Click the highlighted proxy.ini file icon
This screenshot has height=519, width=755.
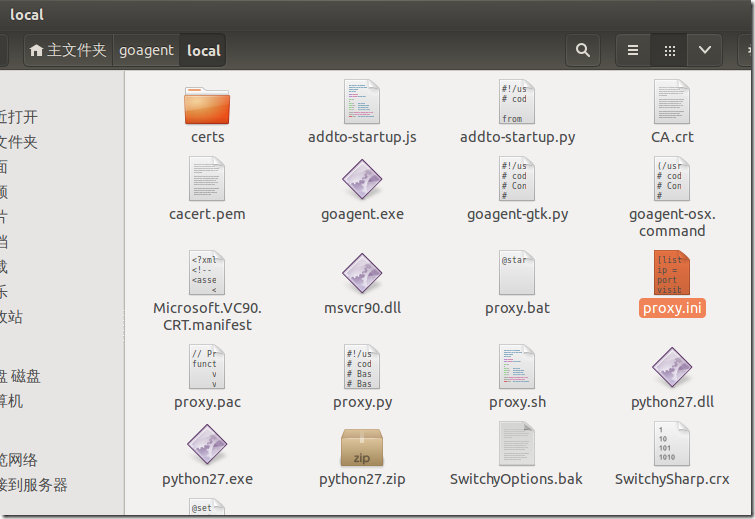(x=672, y=272)
